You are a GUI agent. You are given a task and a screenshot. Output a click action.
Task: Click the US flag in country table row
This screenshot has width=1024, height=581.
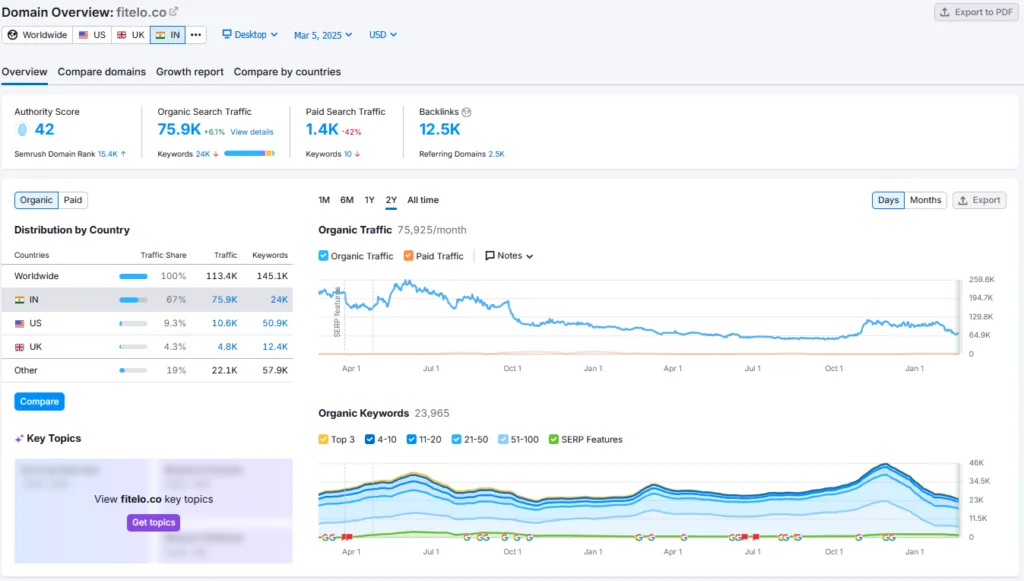coord(20,323)
